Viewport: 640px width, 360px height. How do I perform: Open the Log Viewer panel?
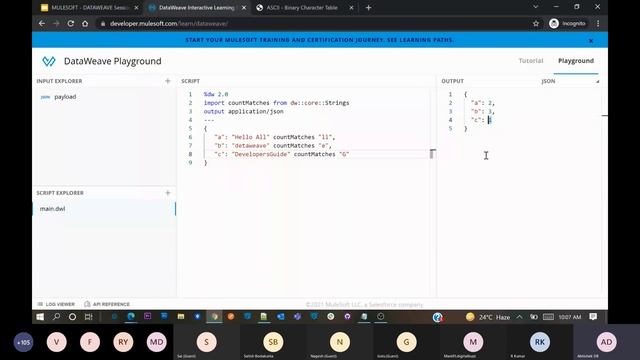pyautogui.click(x=56, y=304)
